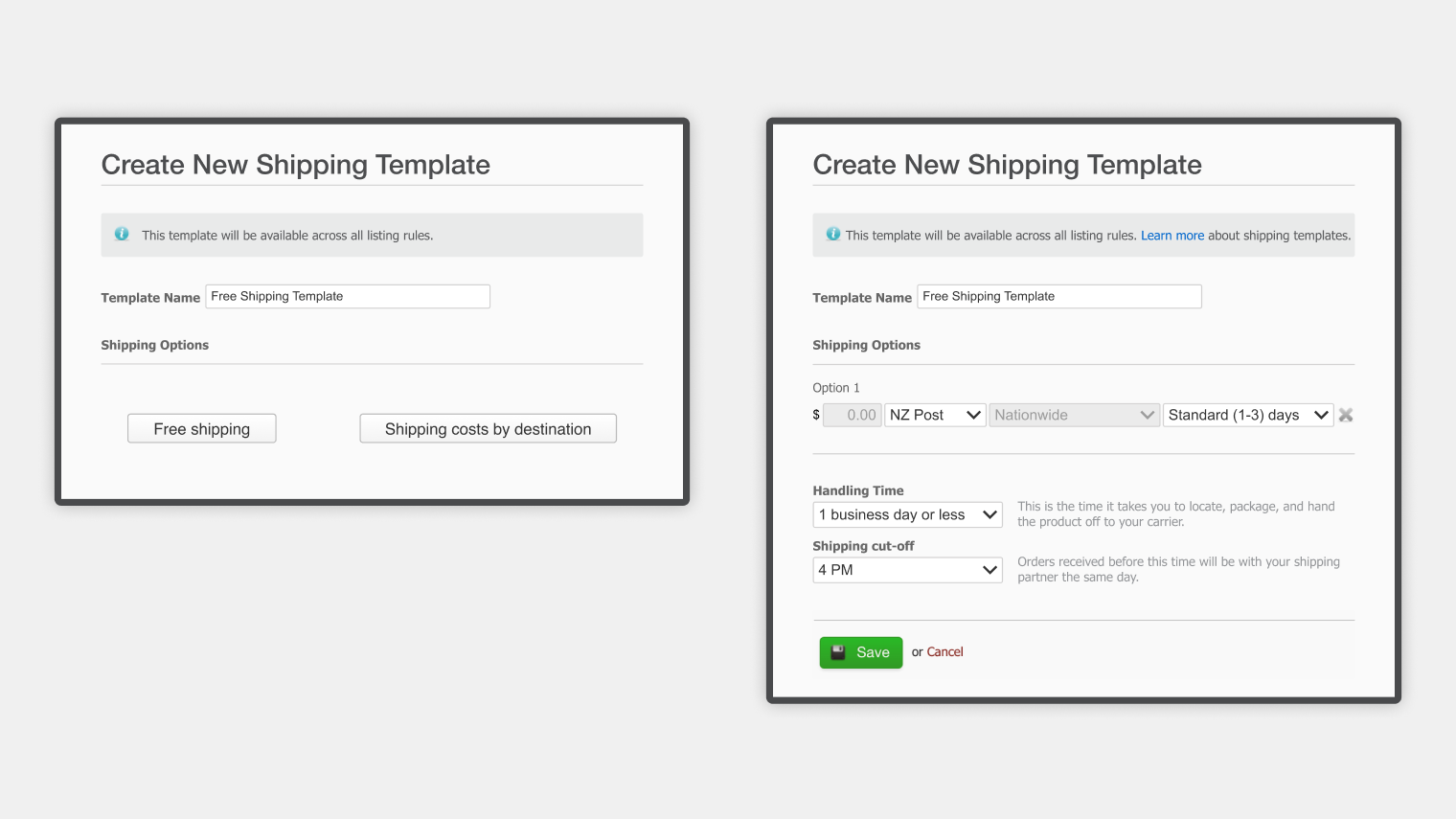The width and height of the screenshot is (1456, 819).
Task: Click the NZ Post dropdown chevron arrow
Action: click(973, 415)
